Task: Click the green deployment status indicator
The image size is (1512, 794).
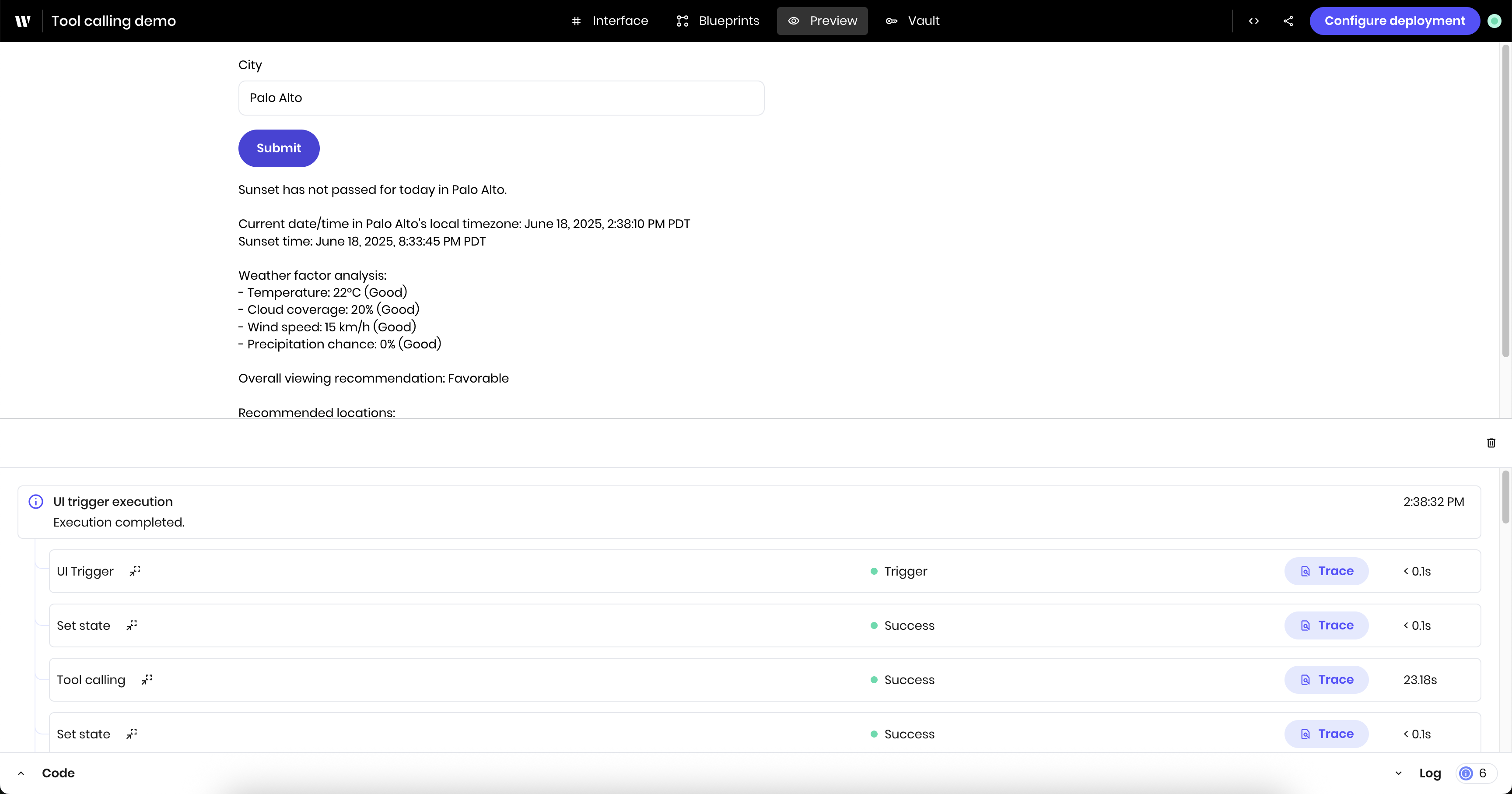Action: [1494, 21]
